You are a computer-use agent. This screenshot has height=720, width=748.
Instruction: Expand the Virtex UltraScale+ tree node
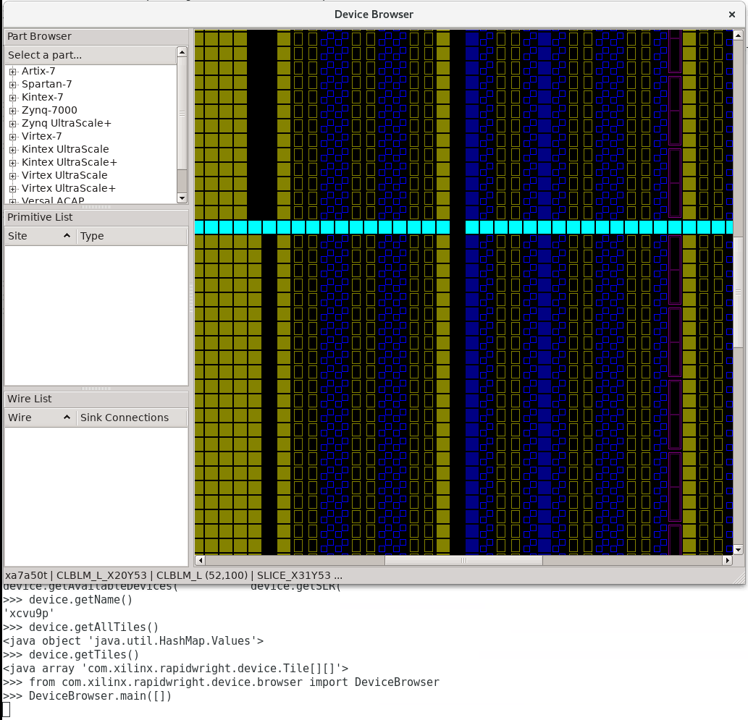[x=13, y=188]
